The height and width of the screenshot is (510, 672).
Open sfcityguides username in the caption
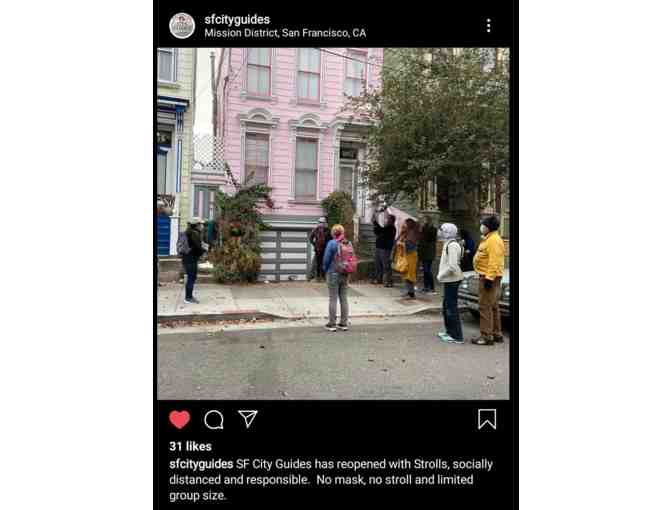(201, 464)
